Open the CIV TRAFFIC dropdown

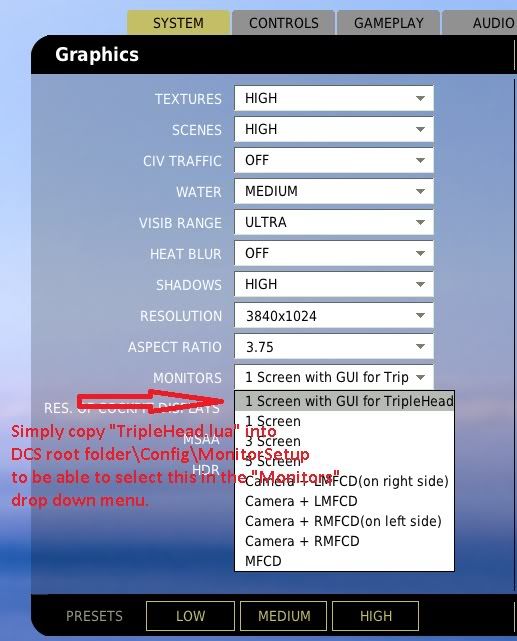click(x=334, y=160)
